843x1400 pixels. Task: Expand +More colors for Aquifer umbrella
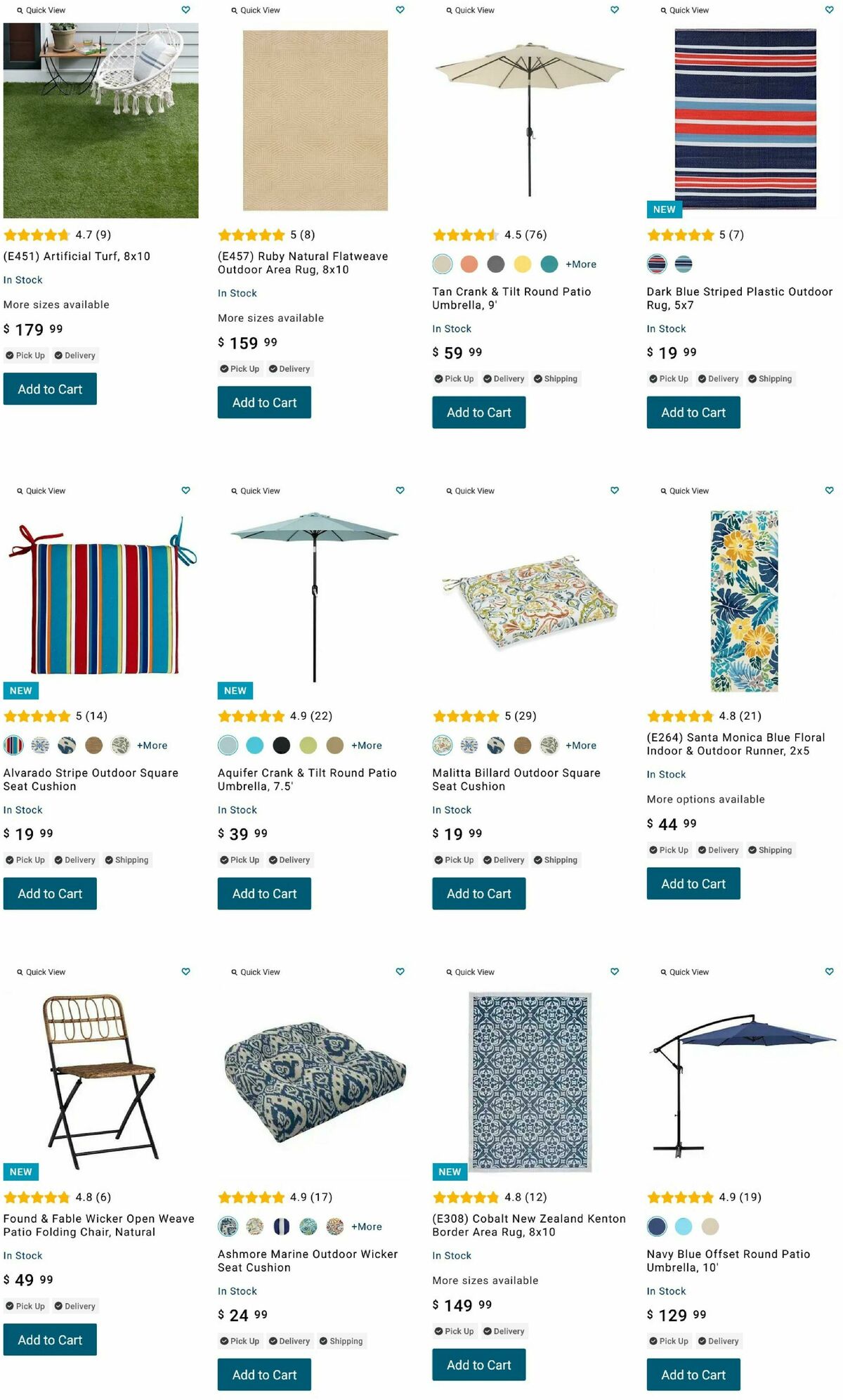[367, 746]
